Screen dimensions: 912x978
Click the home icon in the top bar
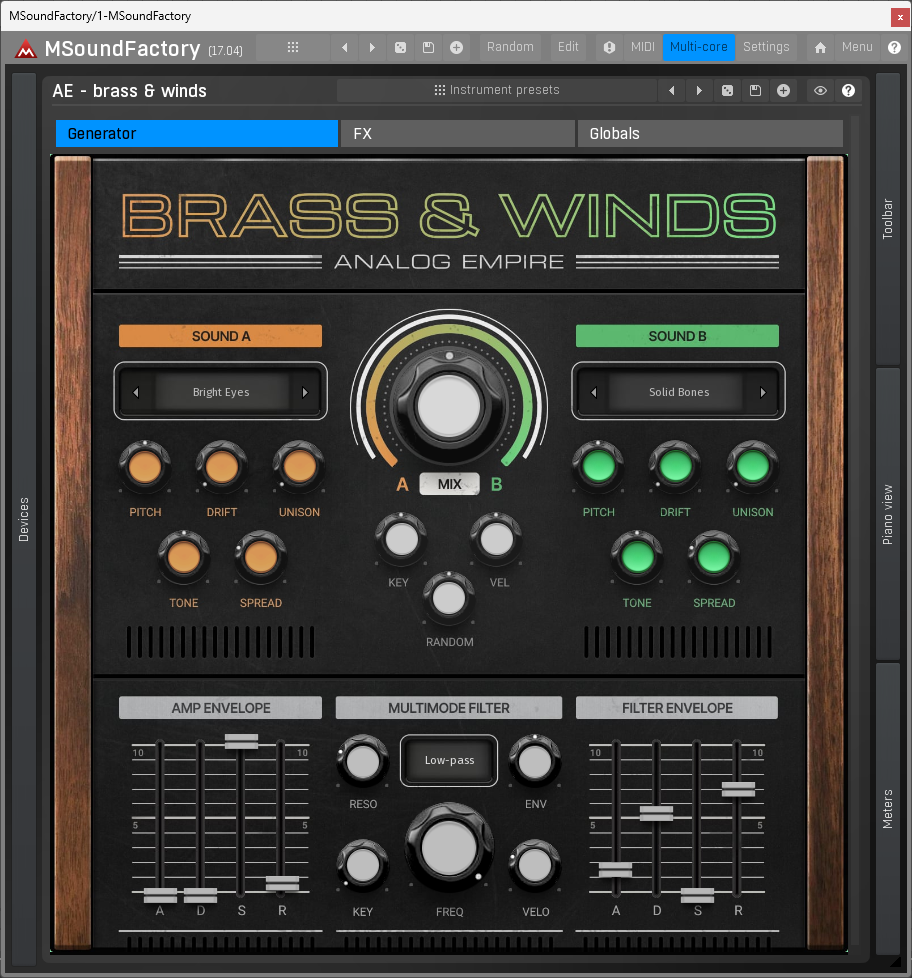click(x=820, y=47)
